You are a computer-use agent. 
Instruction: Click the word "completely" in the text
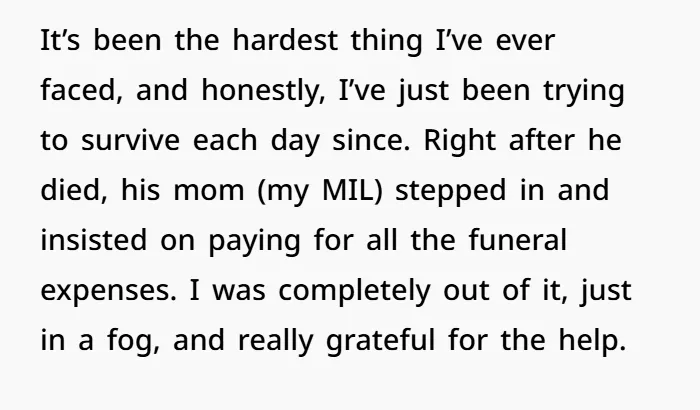coord(354,290)
